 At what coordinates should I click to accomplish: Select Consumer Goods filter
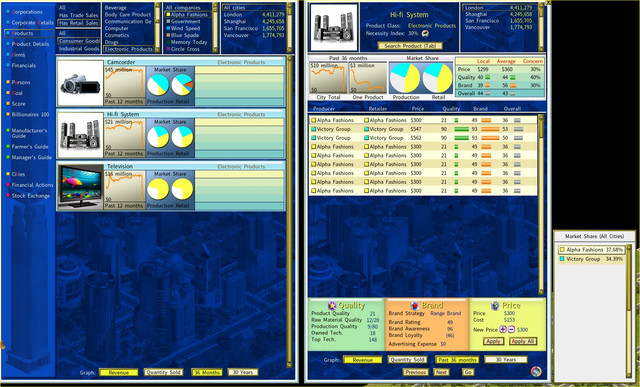click(x=79, y=41)
